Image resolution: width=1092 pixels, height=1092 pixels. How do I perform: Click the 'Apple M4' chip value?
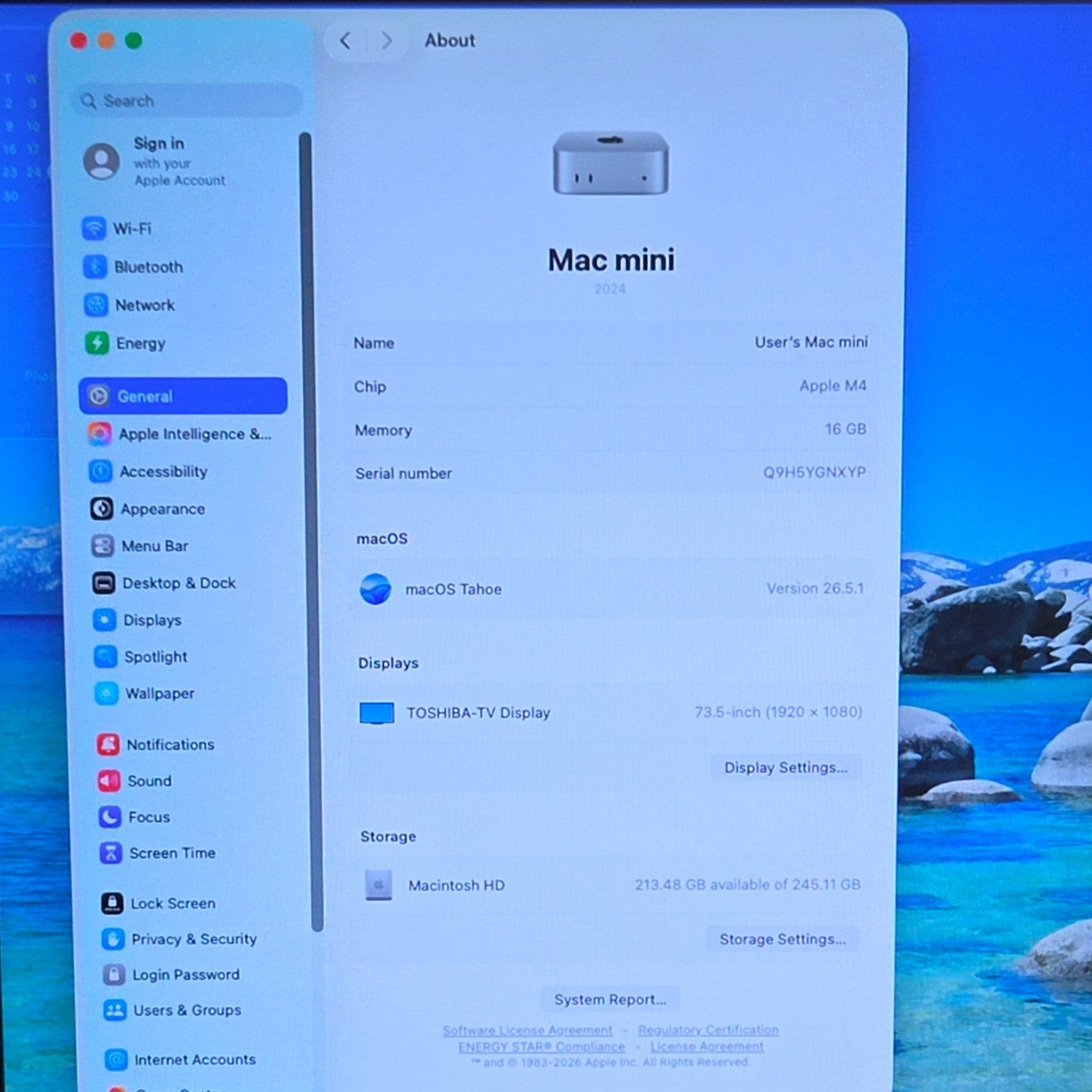[833, 386]
